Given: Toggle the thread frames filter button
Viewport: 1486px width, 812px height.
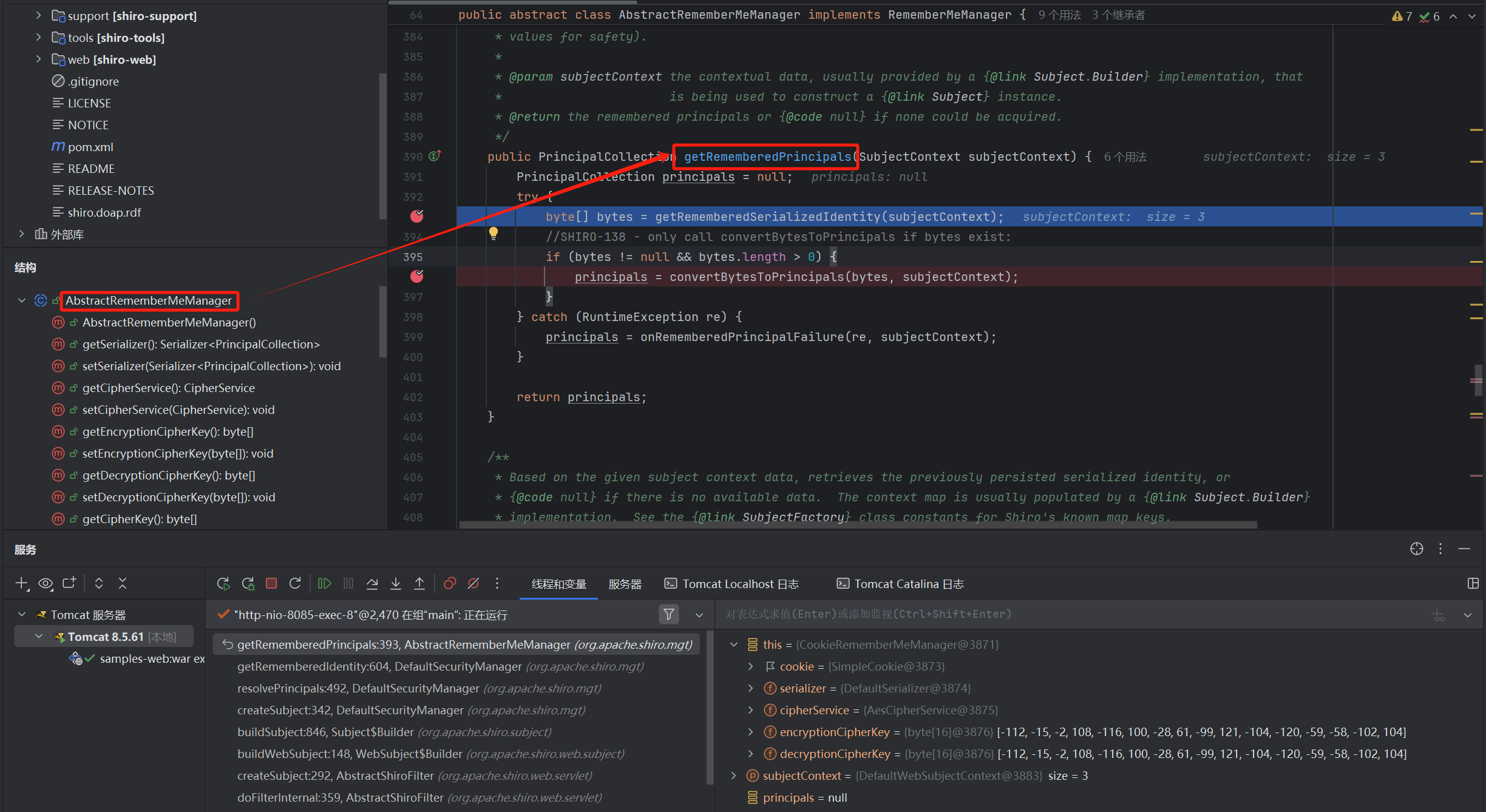Looking at the screenshot, I should point(668,614).
